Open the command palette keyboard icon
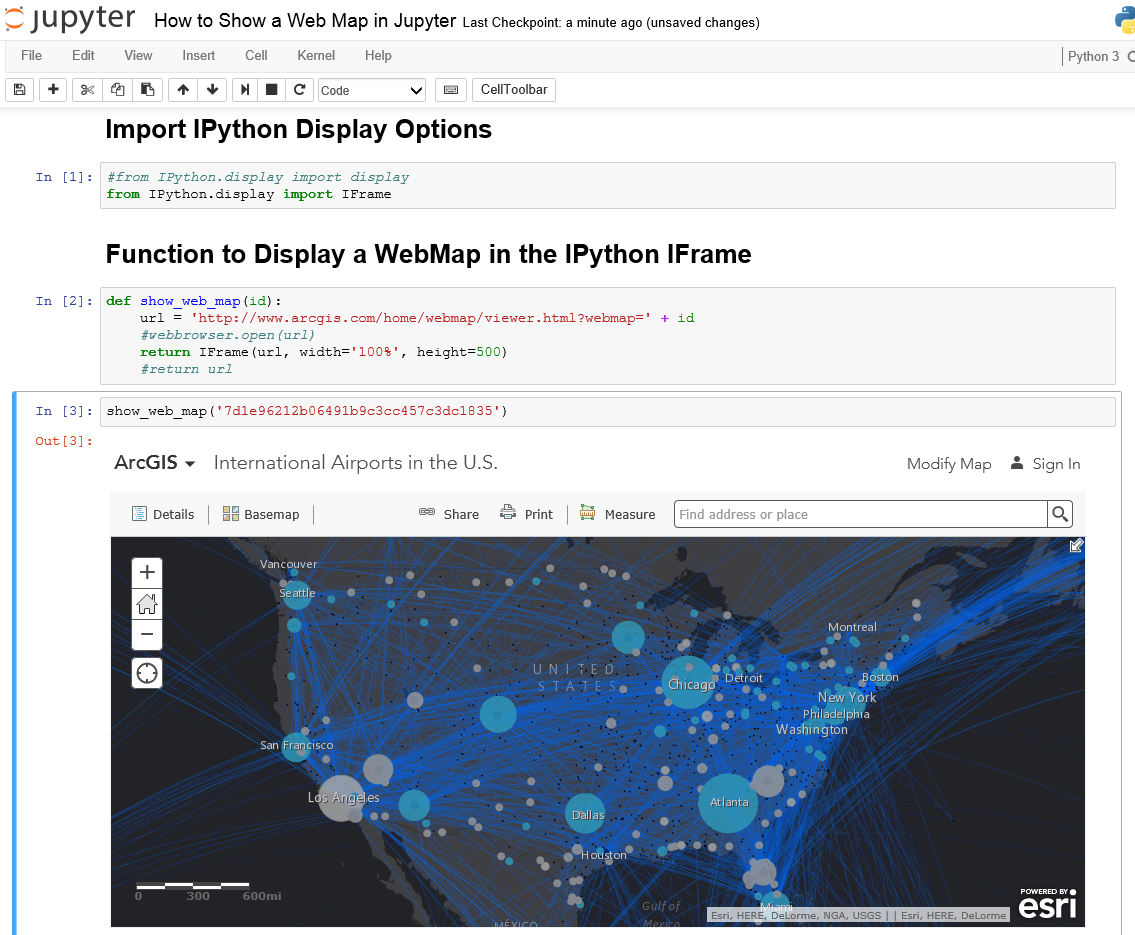 (451, 90)
